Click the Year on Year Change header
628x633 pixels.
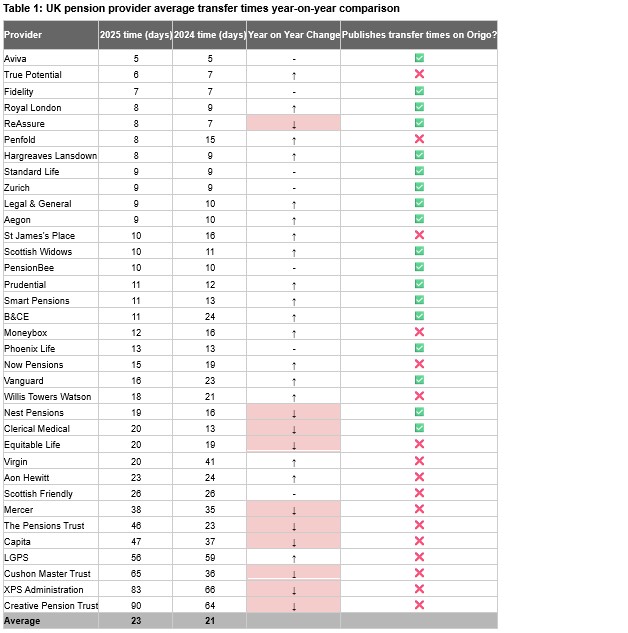point(294,35)
